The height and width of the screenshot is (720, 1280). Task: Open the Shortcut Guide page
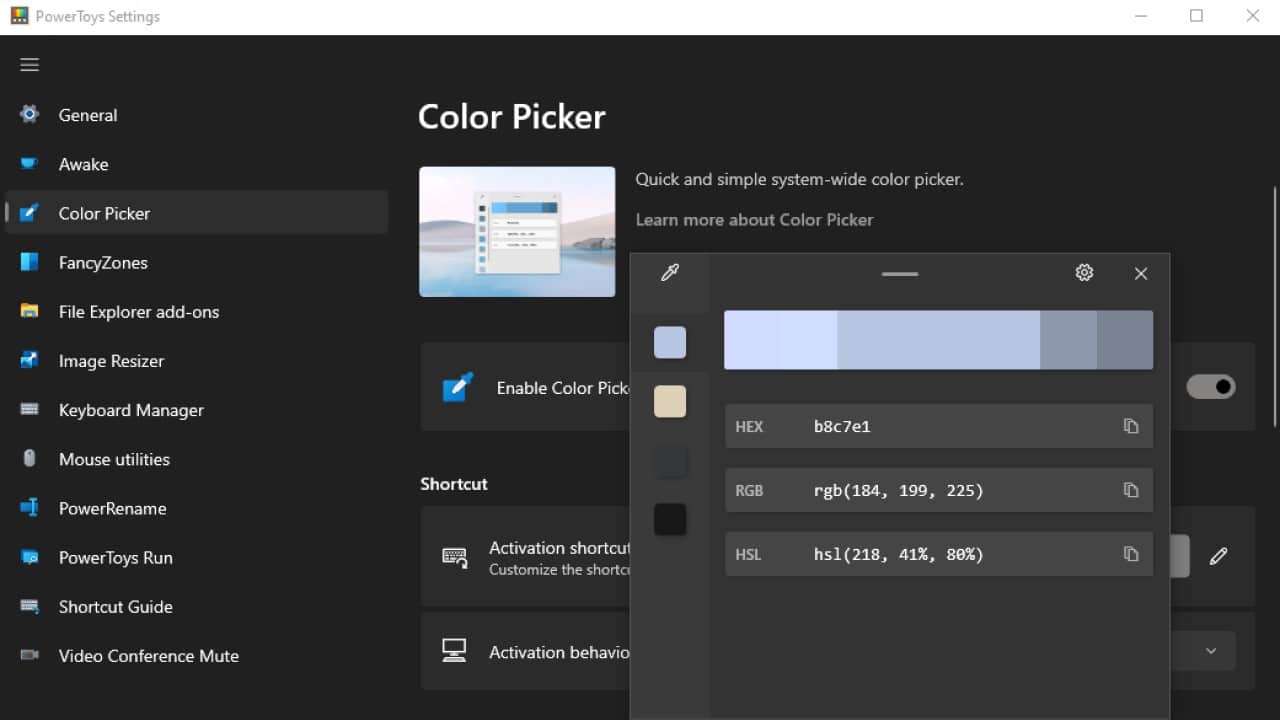197,606
